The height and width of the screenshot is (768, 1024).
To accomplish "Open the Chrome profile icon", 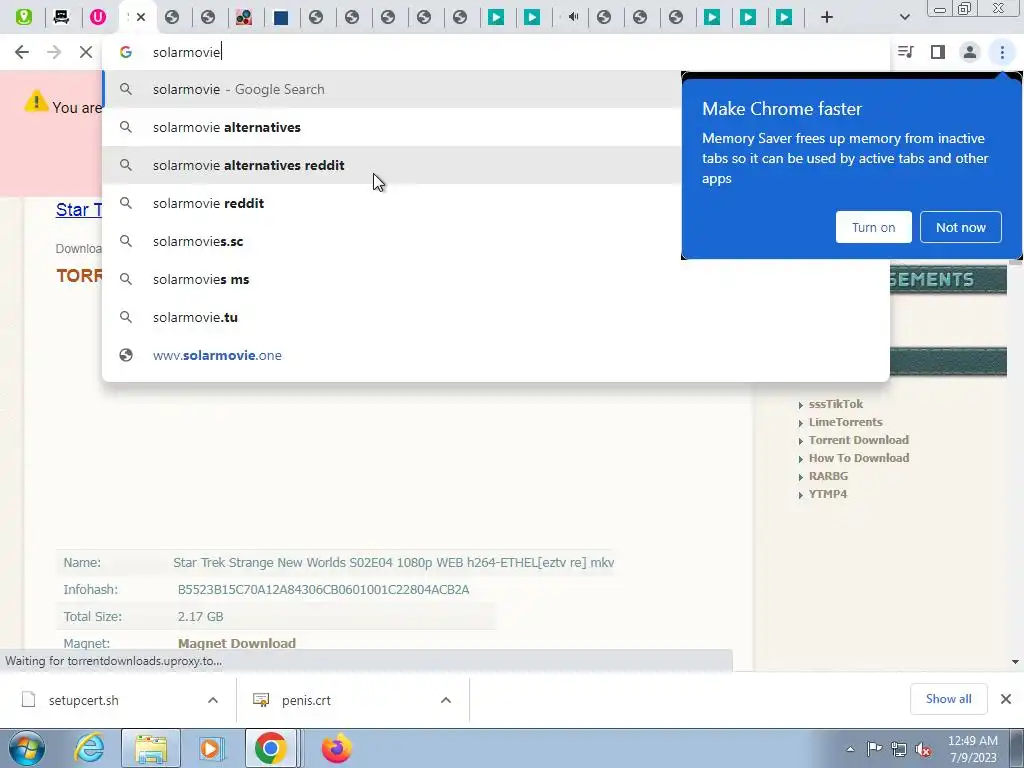I will [970, 52].
